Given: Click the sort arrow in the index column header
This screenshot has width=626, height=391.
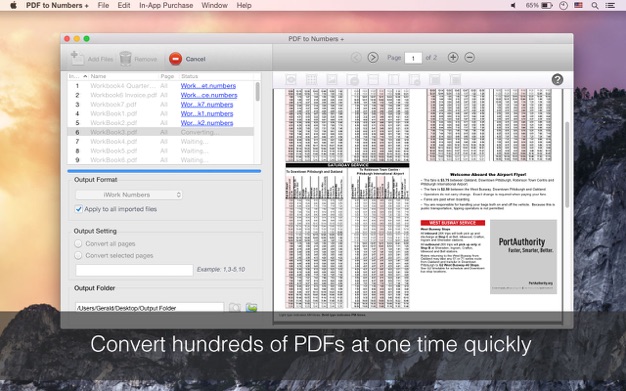Looking at the screenshot, I should pyautogui.click(x=85, y=76).
